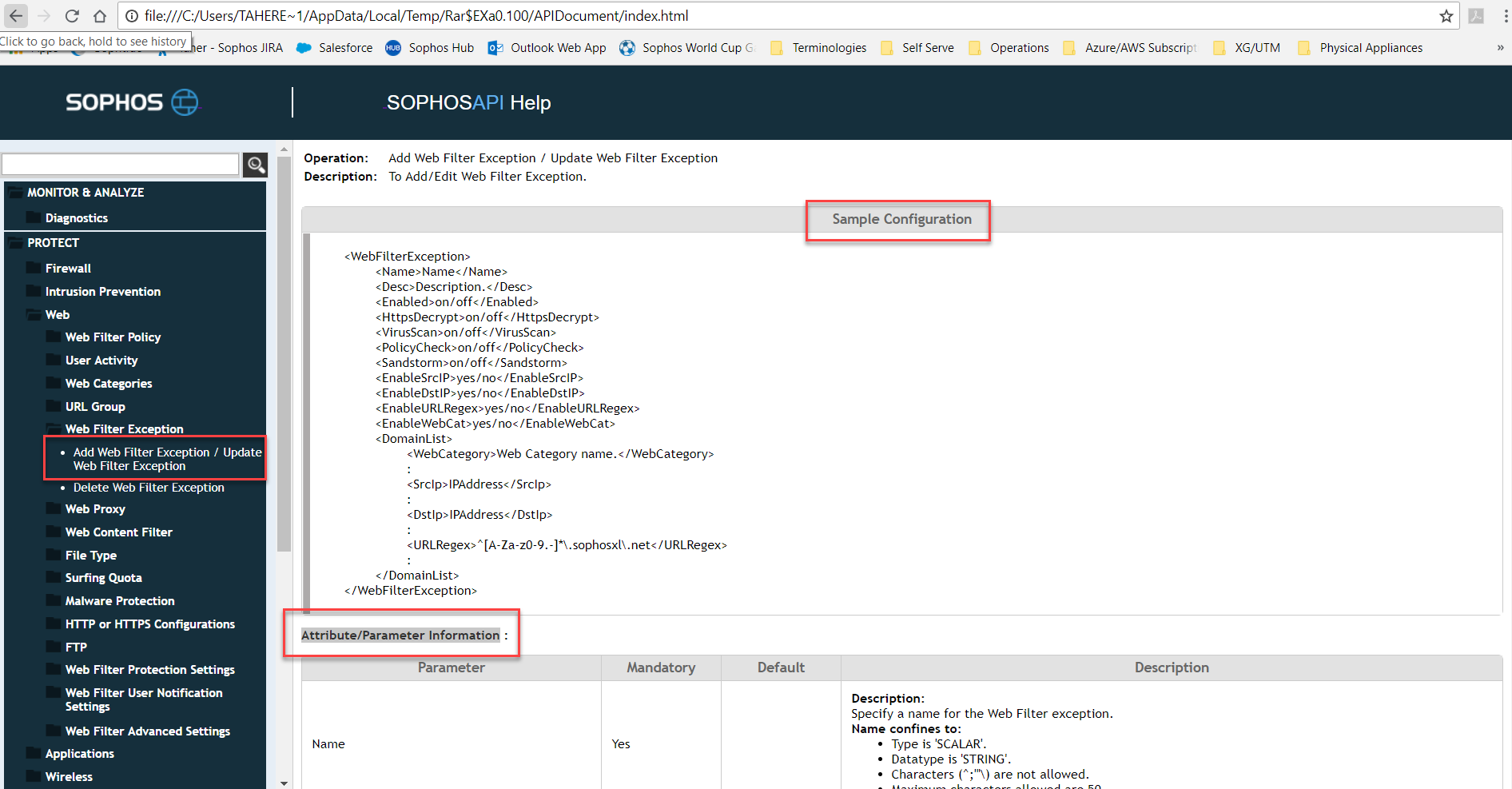1512x789 pixels.
Task: Select Delete Web Filter Exception entry
Action: 149,488
